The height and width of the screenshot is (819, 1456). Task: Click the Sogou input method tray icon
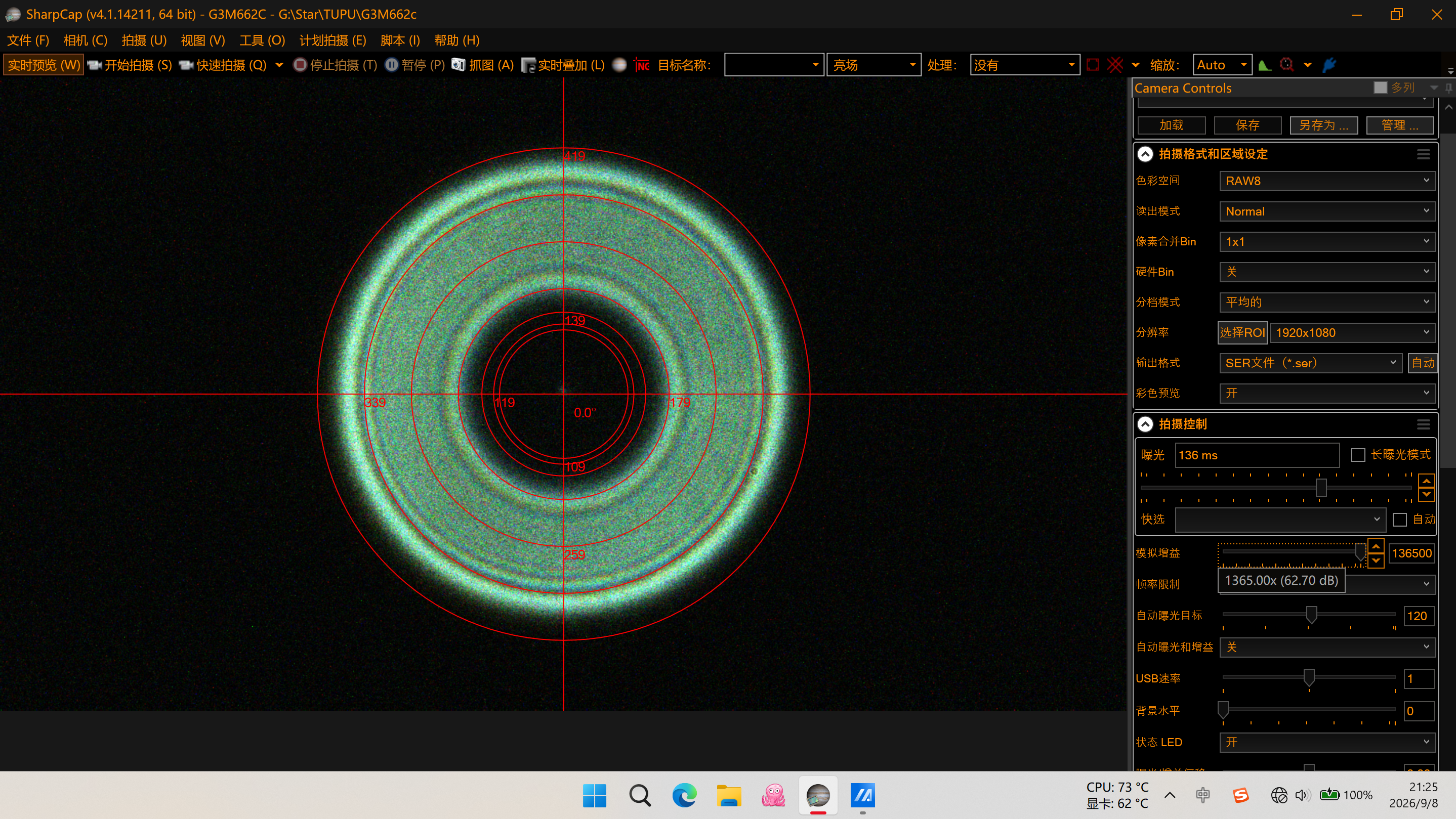(x=1240, y=795)
